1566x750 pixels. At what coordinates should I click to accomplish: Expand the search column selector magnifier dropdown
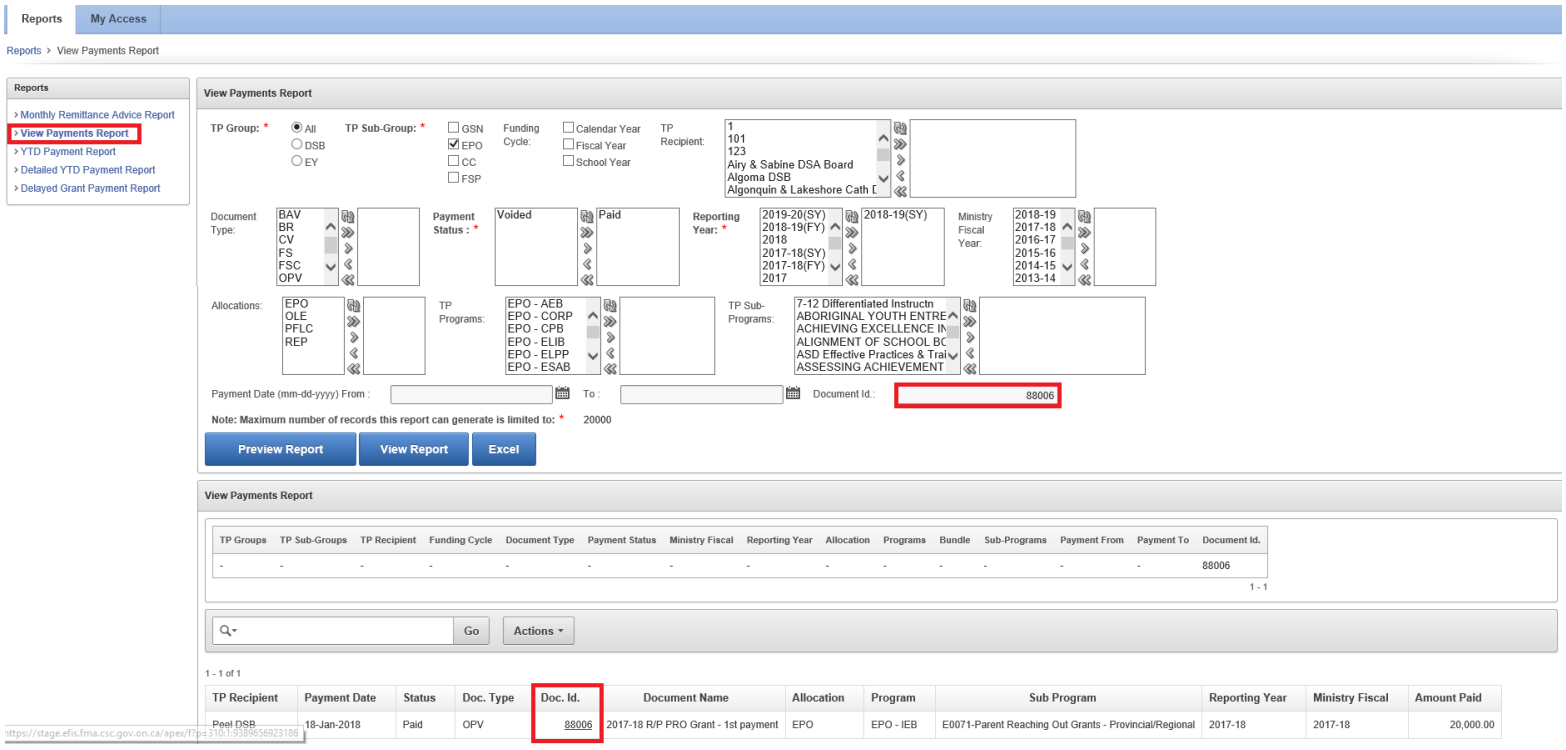click(x=228, y=631)
